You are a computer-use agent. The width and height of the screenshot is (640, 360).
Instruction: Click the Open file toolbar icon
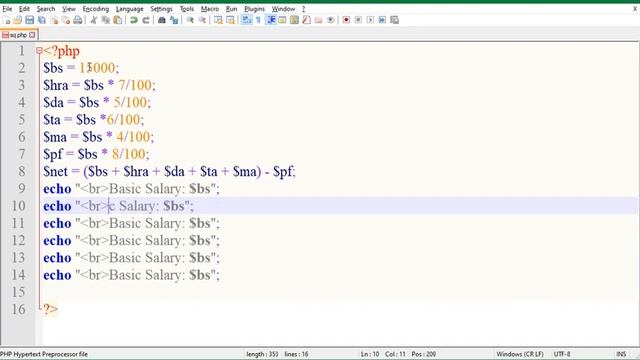(x=18, y=20)
